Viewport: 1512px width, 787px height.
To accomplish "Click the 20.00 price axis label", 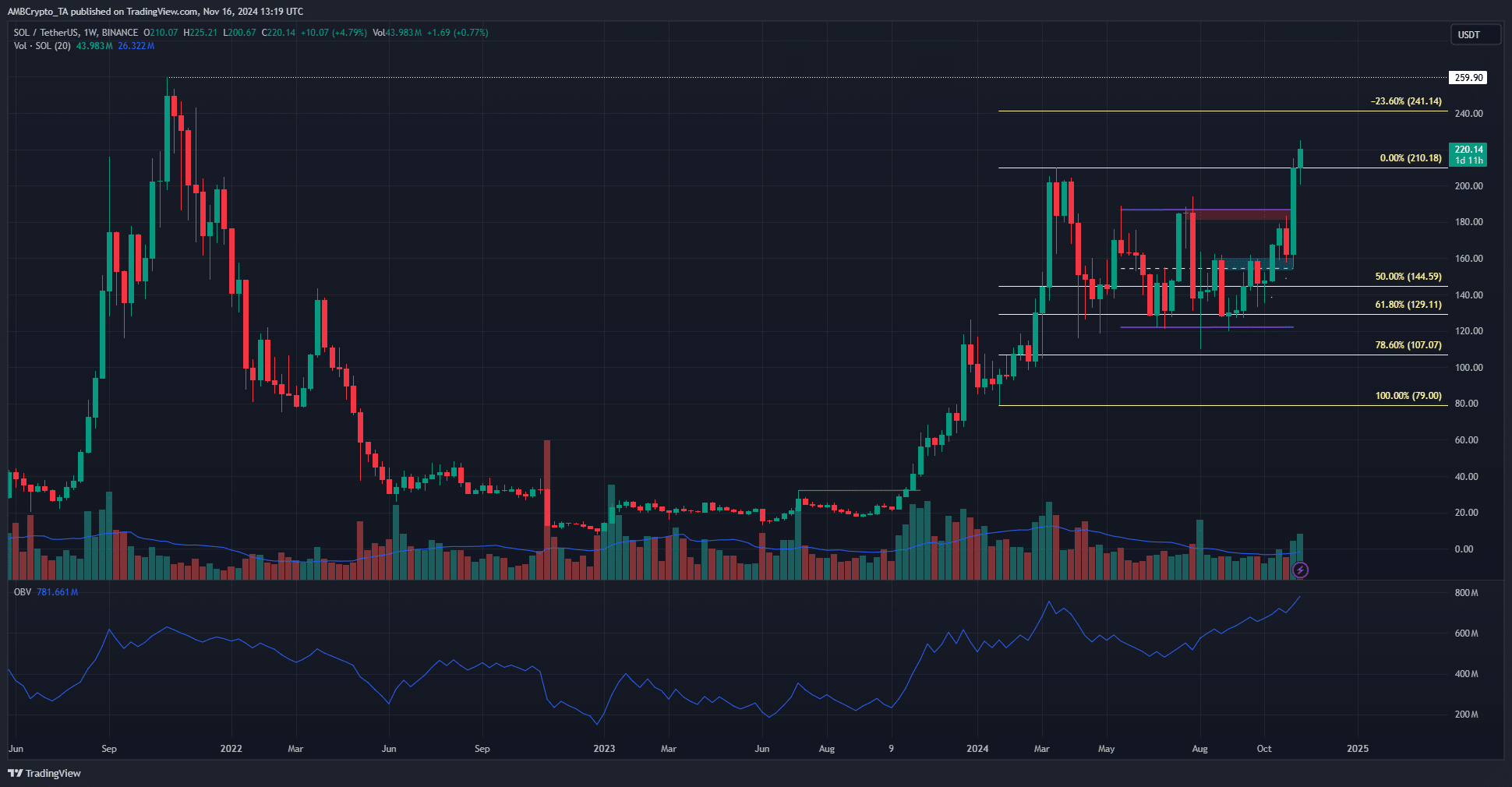I will click(x=1466, y=513).
